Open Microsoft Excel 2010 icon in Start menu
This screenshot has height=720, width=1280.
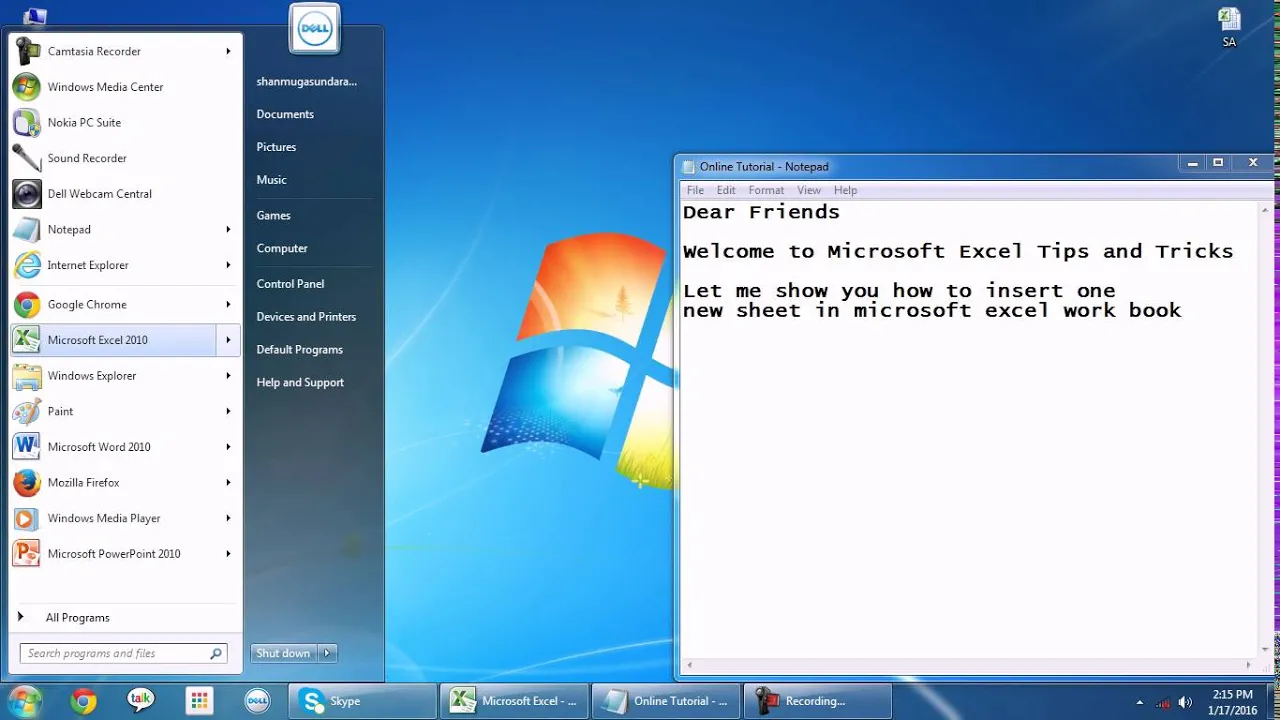27,340
